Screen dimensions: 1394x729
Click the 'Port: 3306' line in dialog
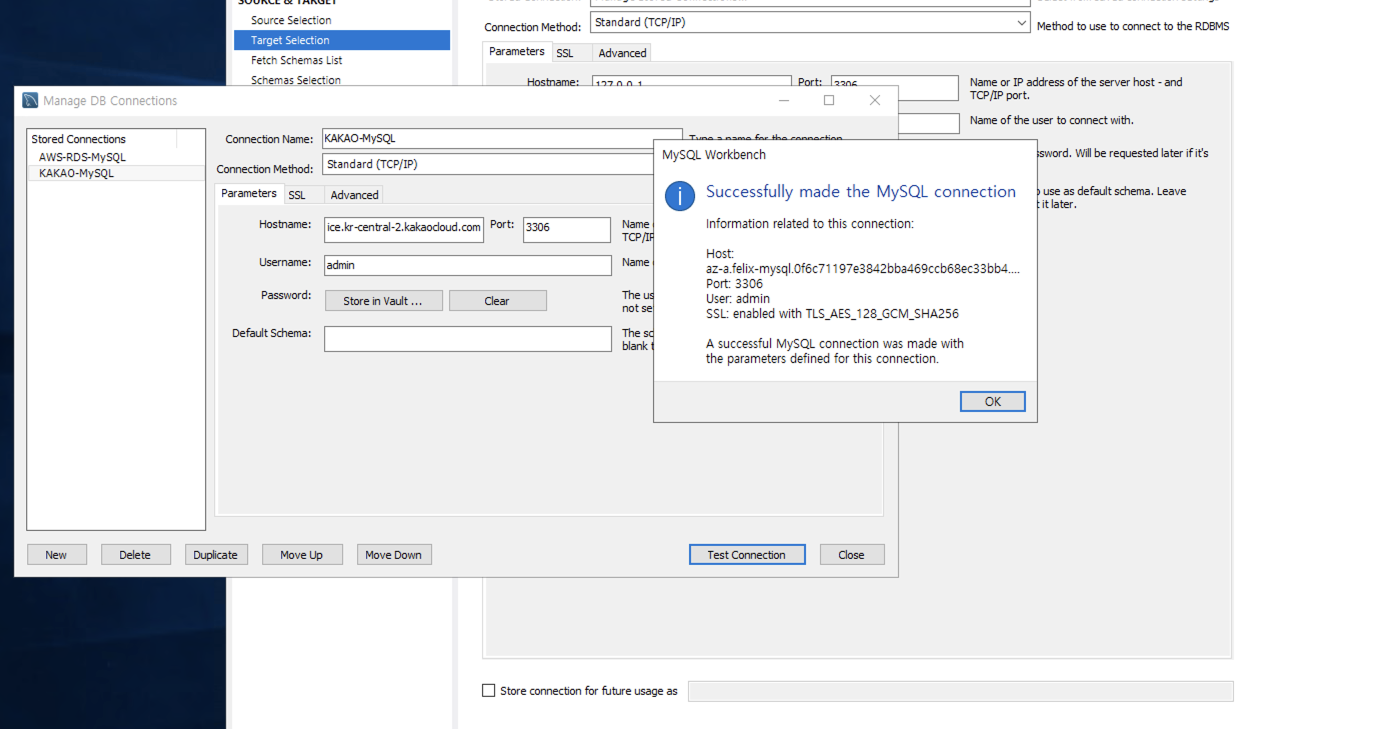click(x=734, y=284)
